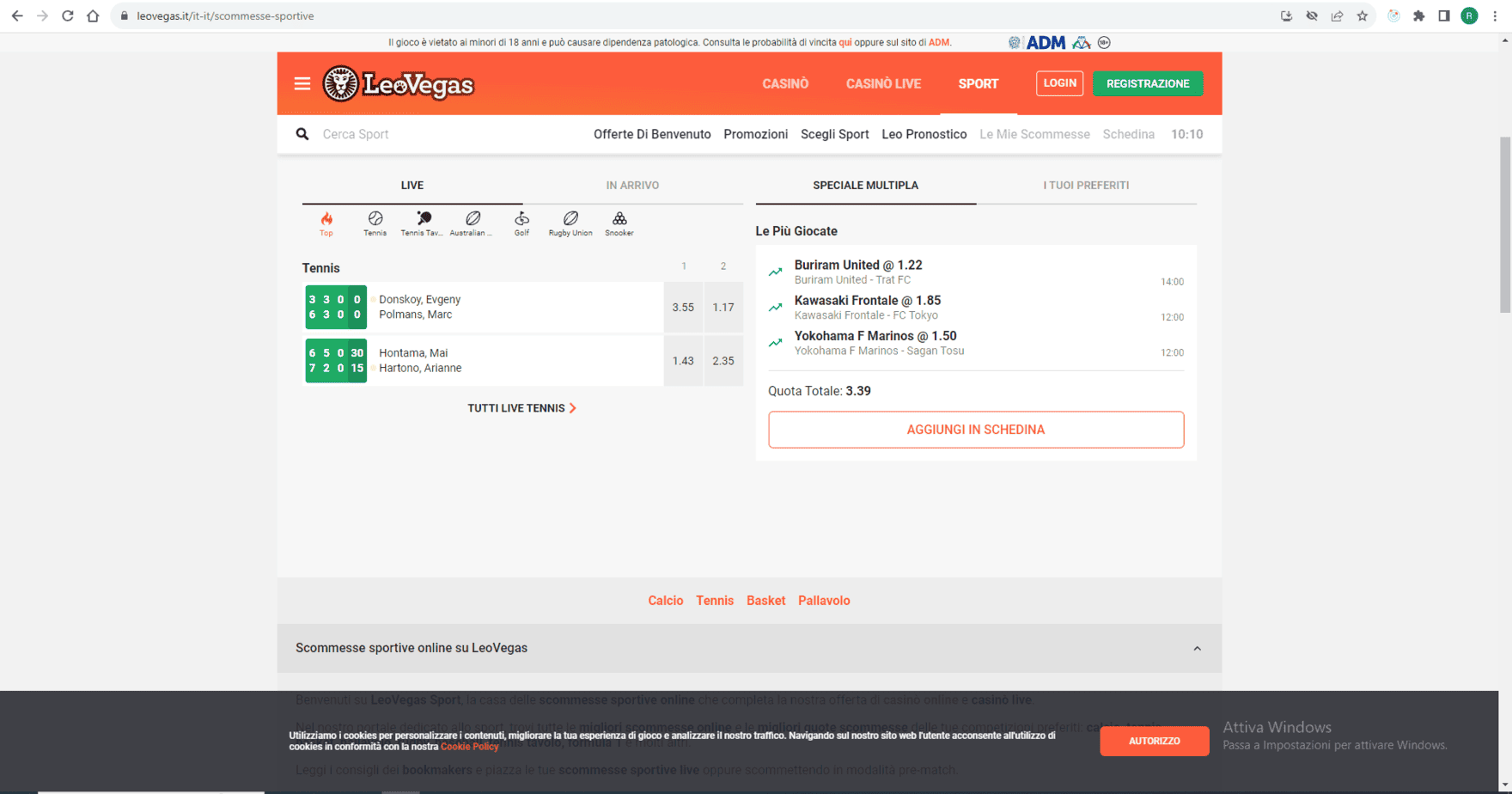Open Le Mie Scommesse
Screen dimensions: 1512x794
click(x=1034, y=134)
